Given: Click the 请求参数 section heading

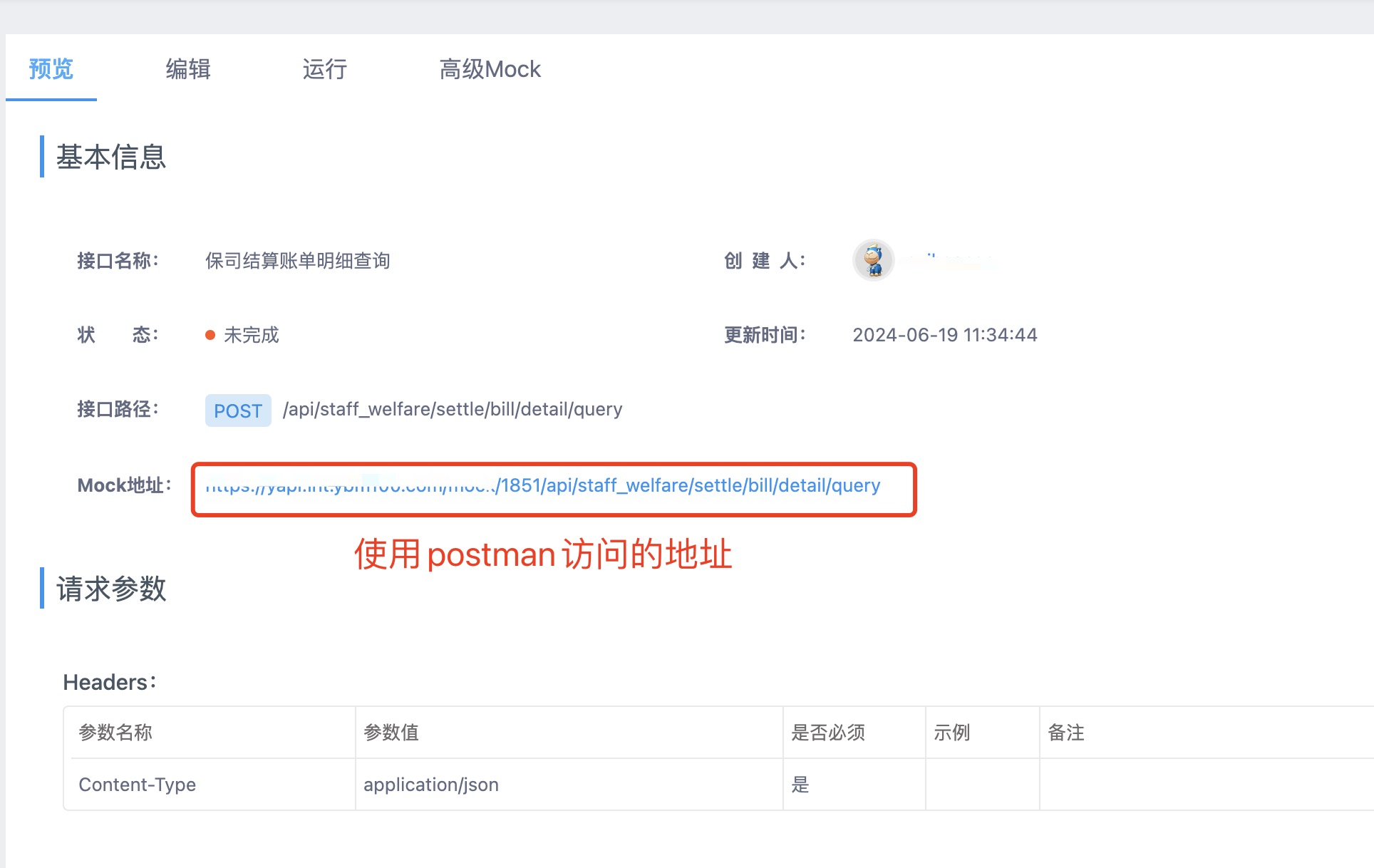Looking at the screenshot, I should [111, 589].
